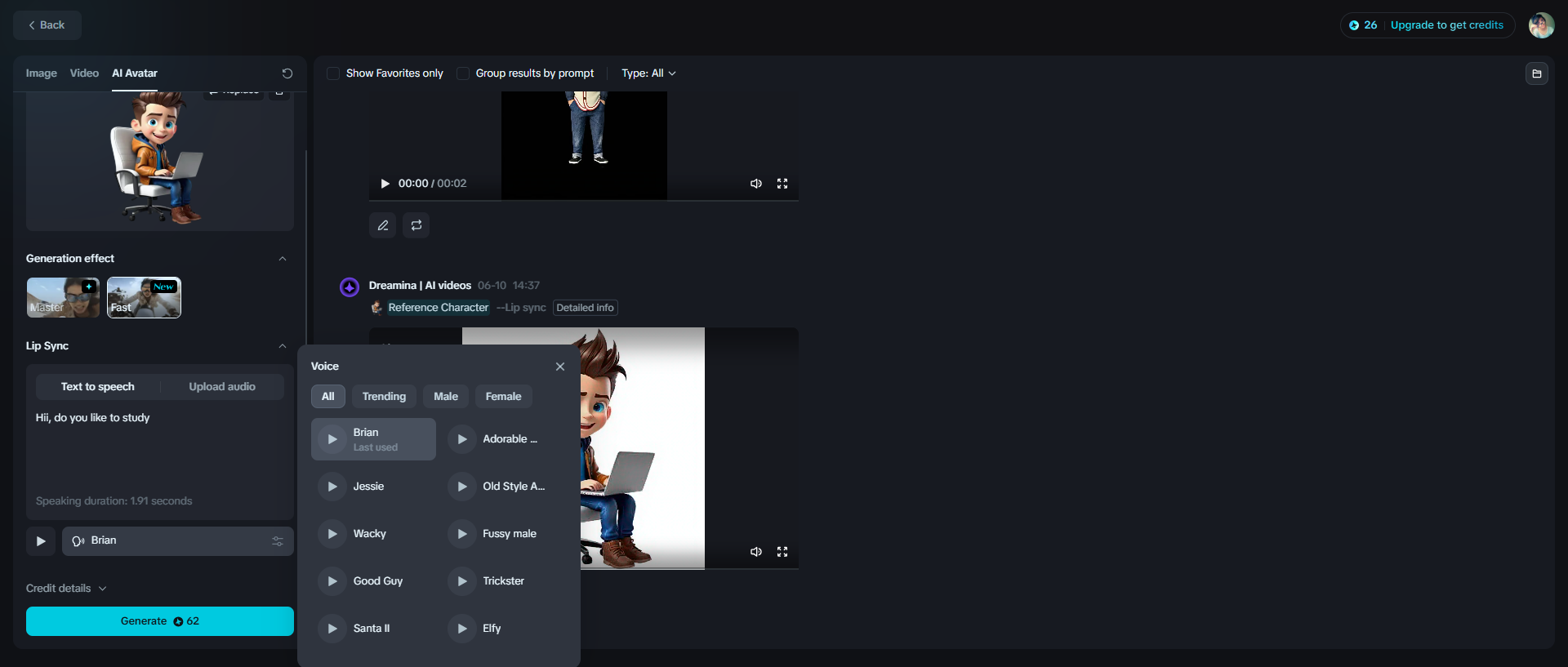1568x667 pixels.
Task: Click Upgrade to get credits link
Action: pyautogui.click(x=1446, y=25)
